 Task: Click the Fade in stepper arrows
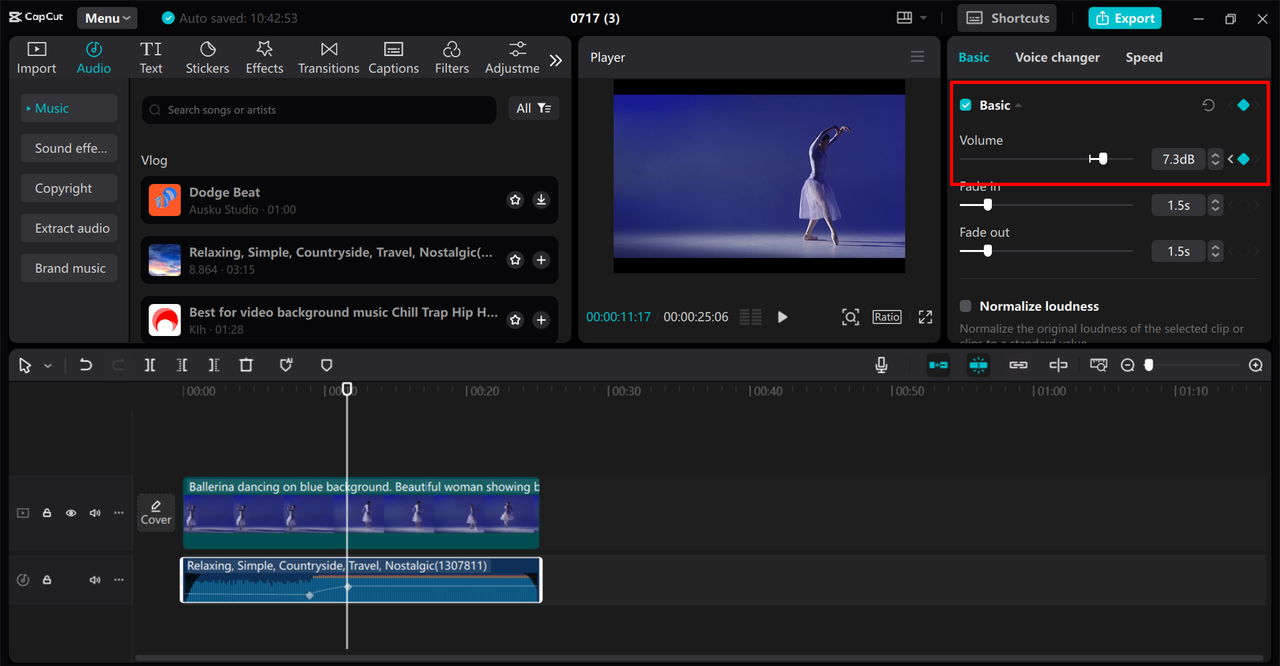point(1215,205)
